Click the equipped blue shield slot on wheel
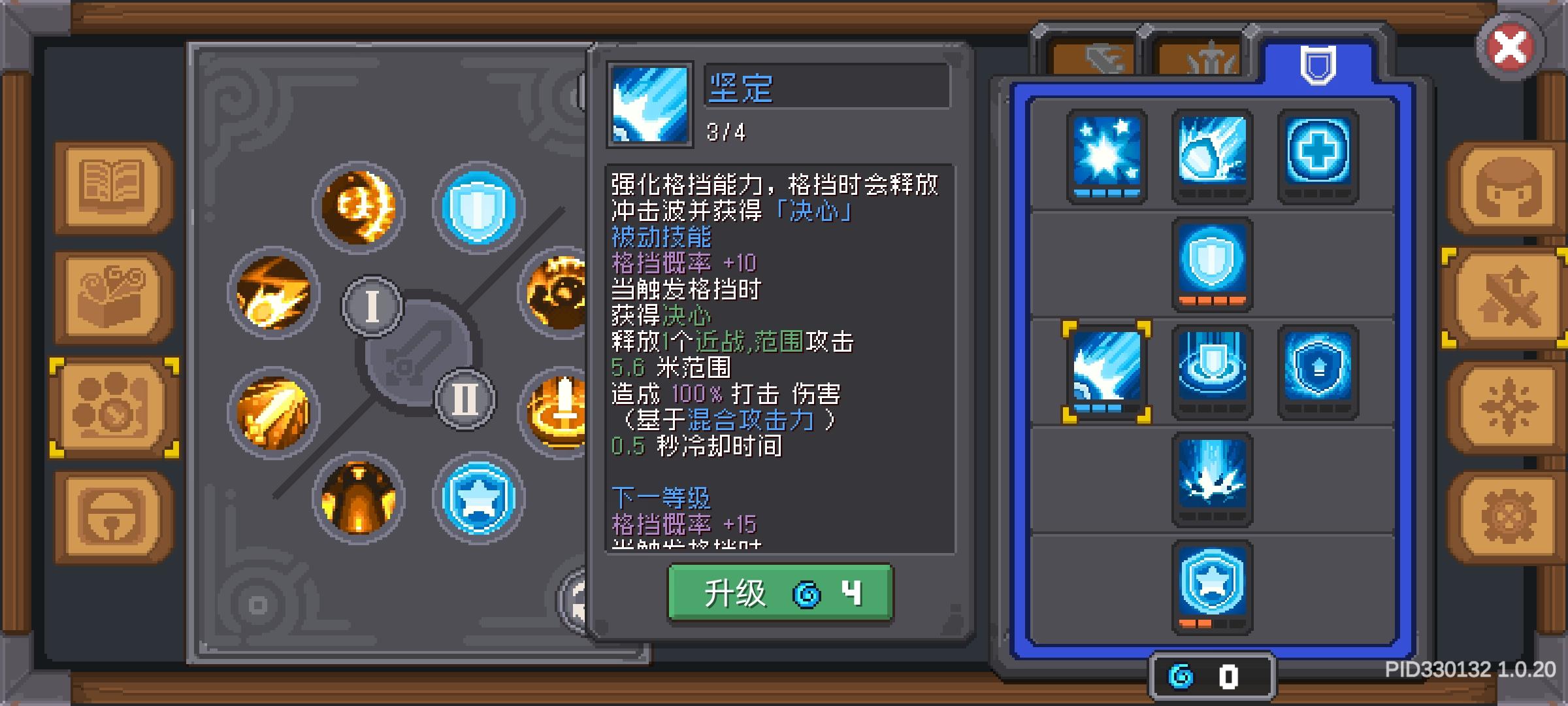 point(478,208)
